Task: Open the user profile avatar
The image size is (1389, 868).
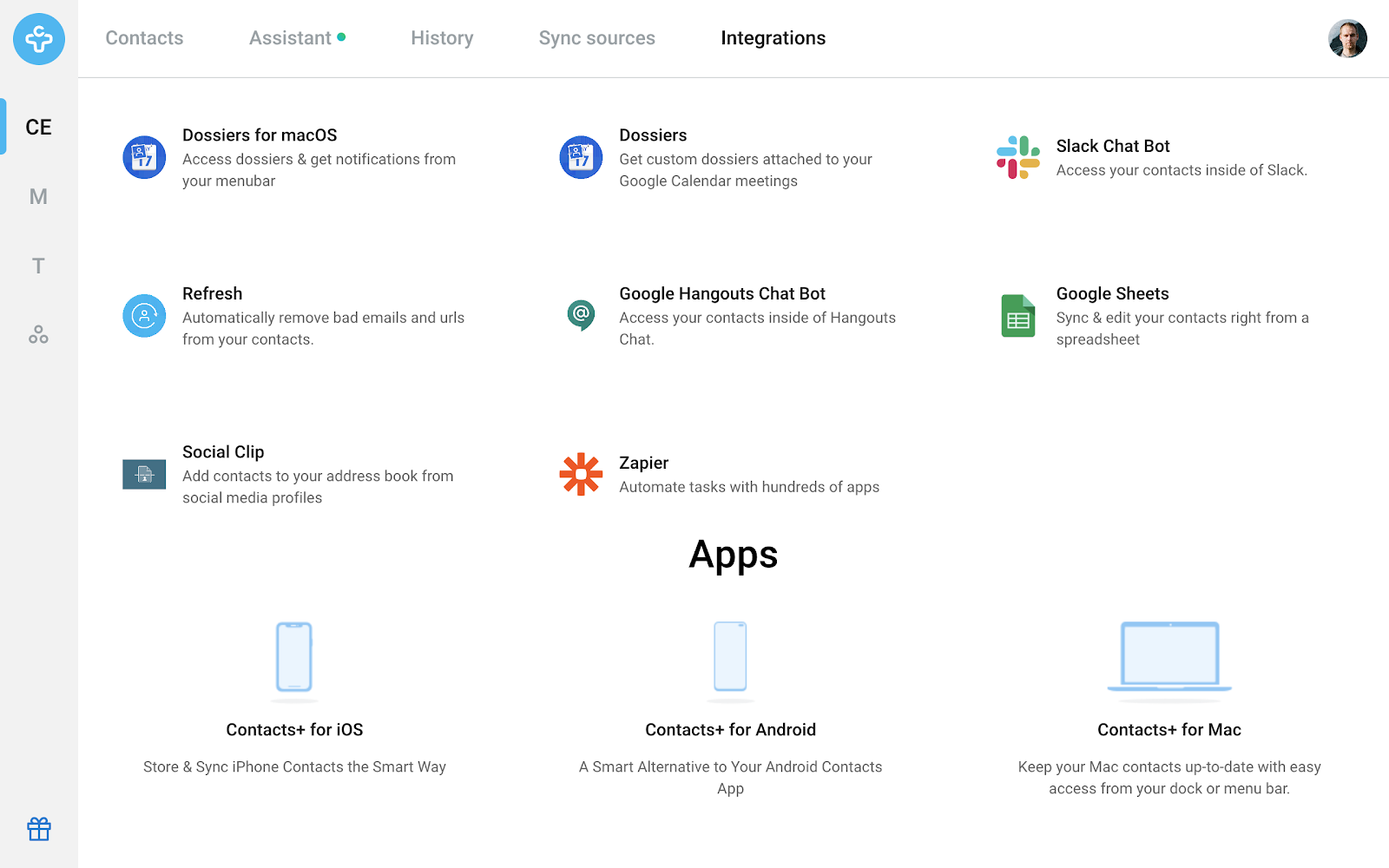Action: click(x=1347, y=39)
